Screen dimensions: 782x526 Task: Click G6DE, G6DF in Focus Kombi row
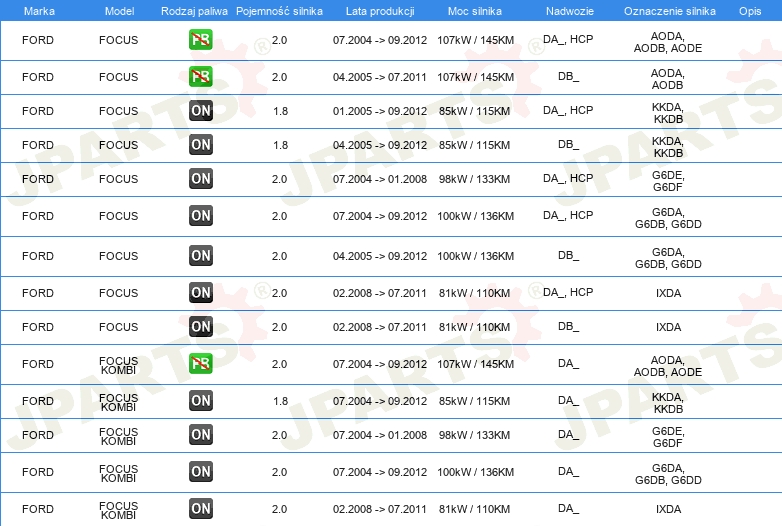coord(668,437)
